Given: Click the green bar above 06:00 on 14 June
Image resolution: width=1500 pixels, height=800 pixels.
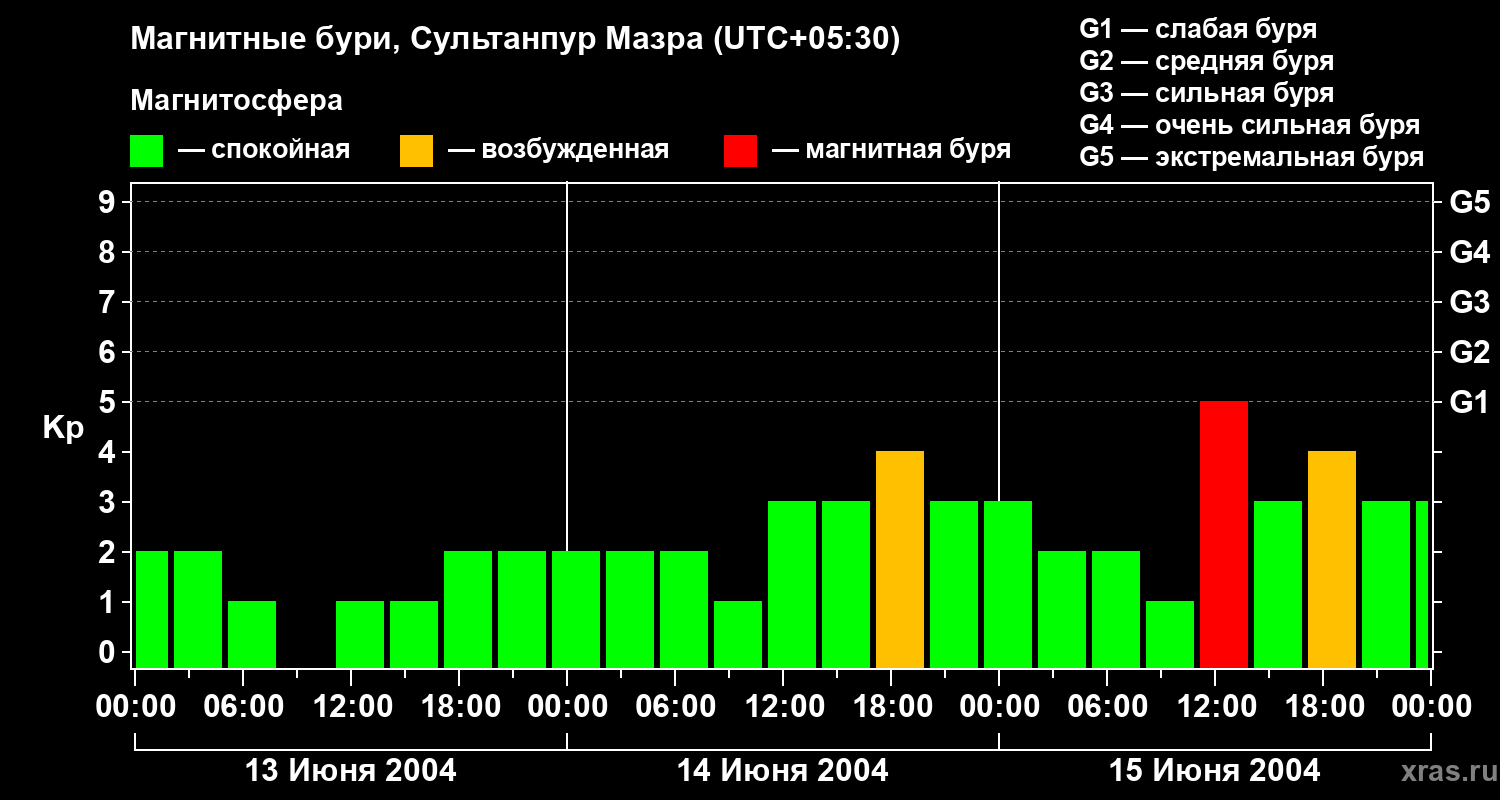Looking at the screenshot, I should 684,610.
